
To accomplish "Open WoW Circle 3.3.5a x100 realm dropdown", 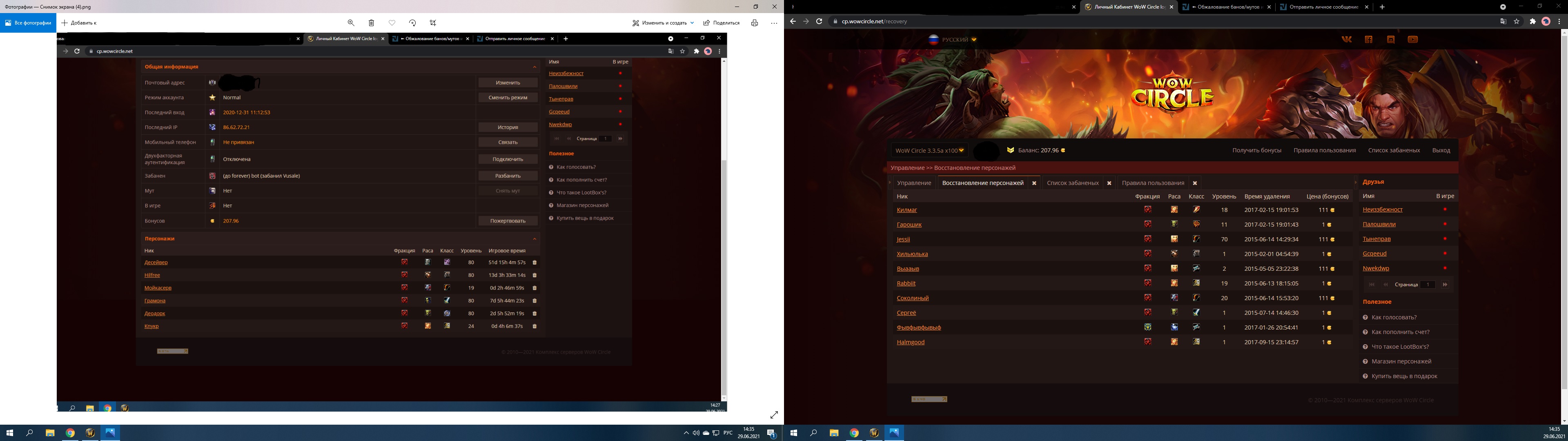I will (x=929, y=150).
